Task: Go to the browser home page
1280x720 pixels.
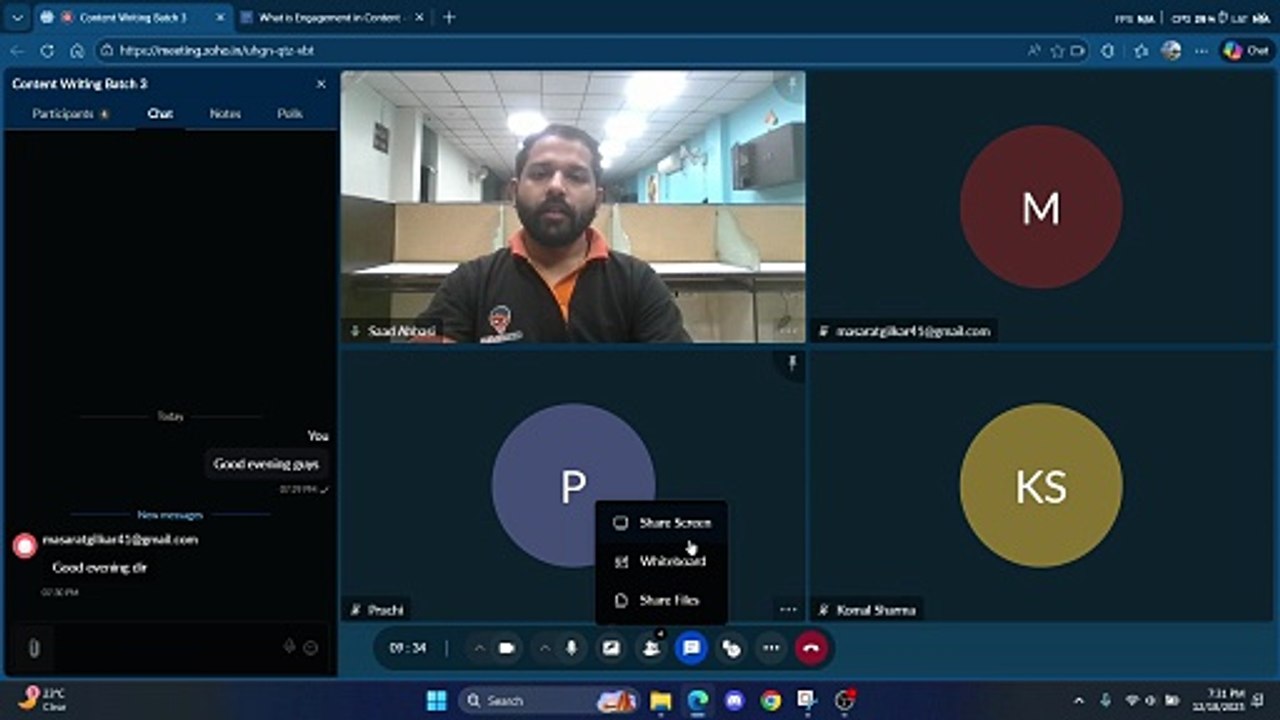Action: pos(77,50)
